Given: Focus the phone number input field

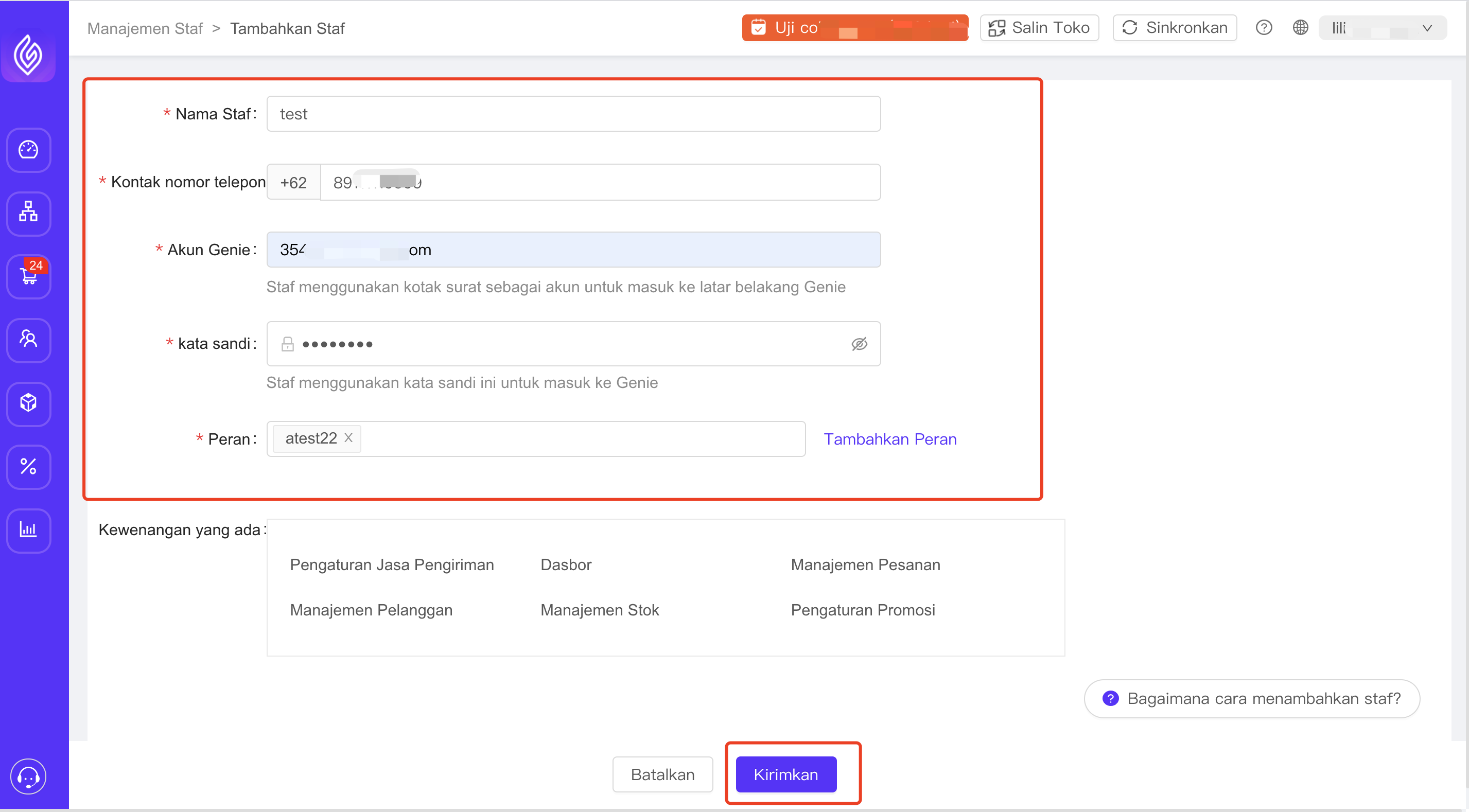Looking at the screenshot, I should [601, 183].
